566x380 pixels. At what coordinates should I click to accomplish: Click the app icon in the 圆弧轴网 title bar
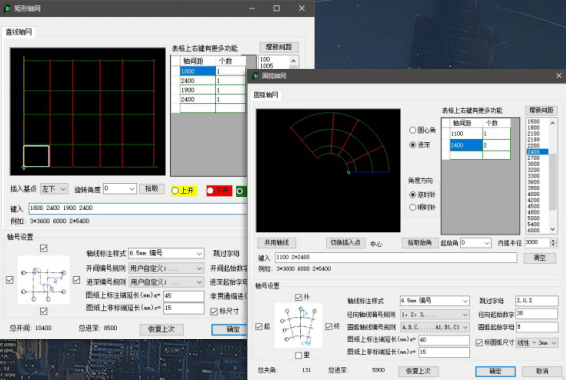256,76
